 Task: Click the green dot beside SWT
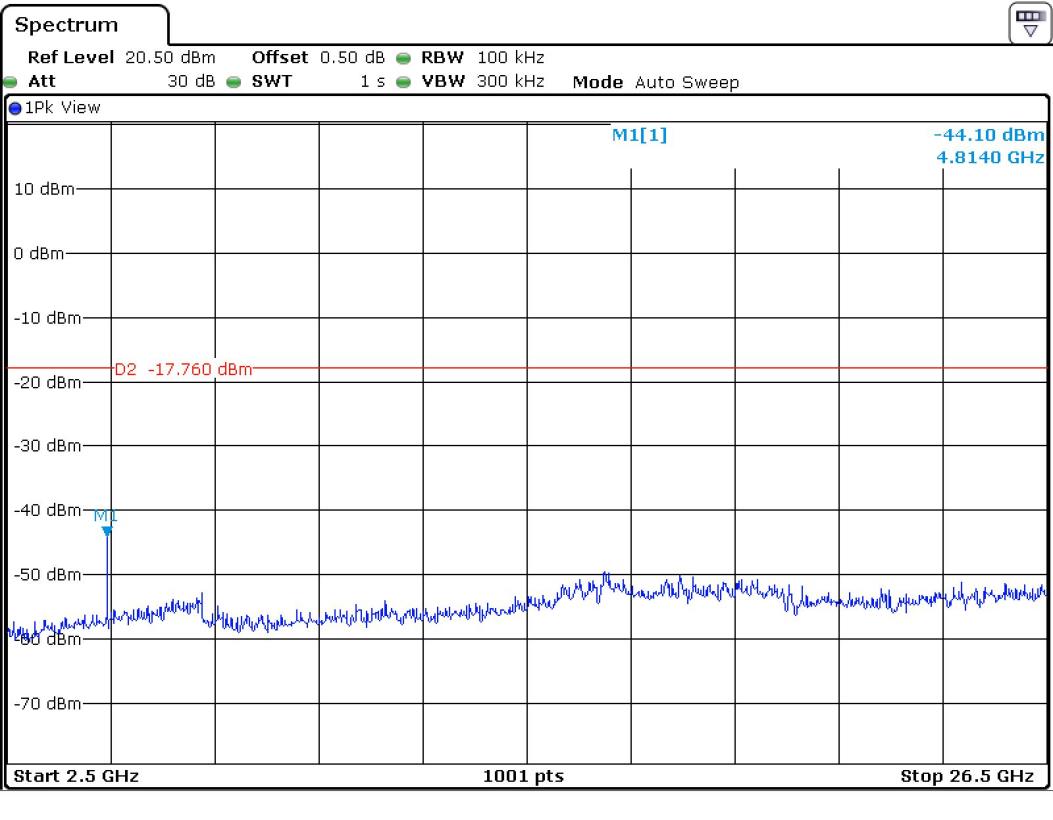233,82
